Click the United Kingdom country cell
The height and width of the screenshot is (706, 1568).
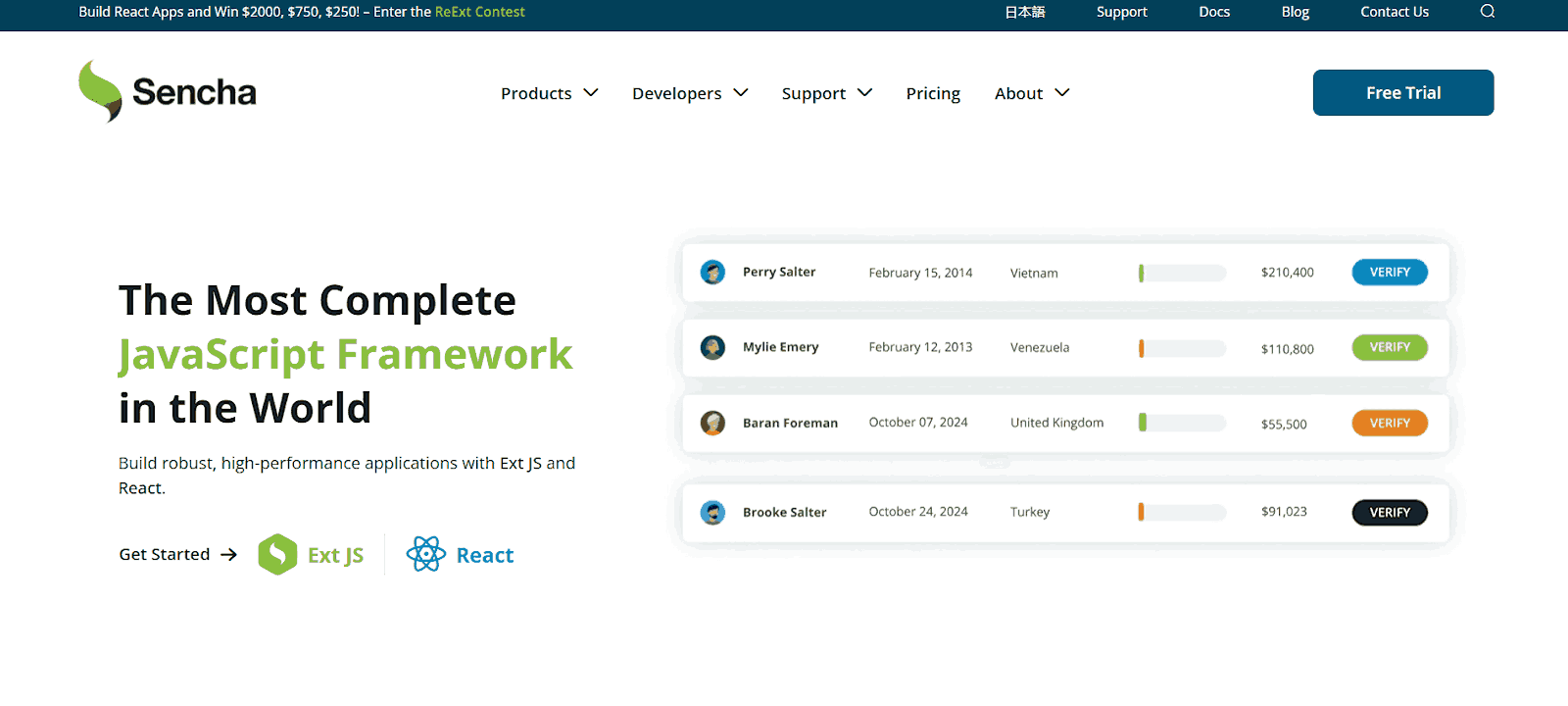(x=1056, y=423)
